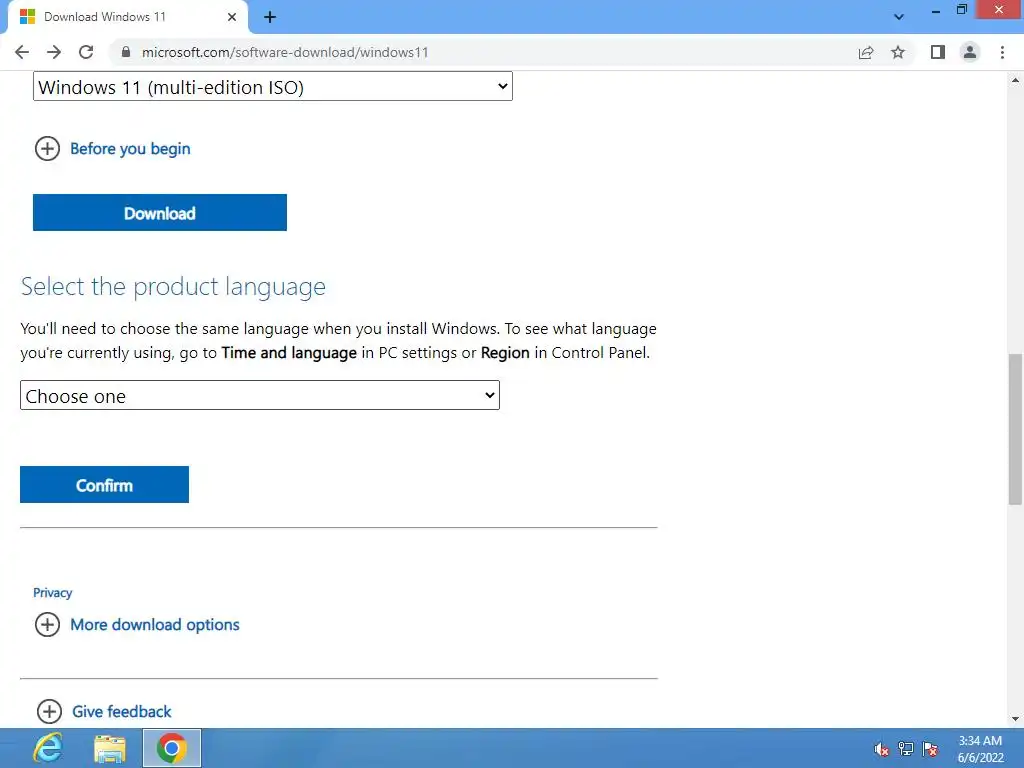Expand More download options

pos(137,624)
